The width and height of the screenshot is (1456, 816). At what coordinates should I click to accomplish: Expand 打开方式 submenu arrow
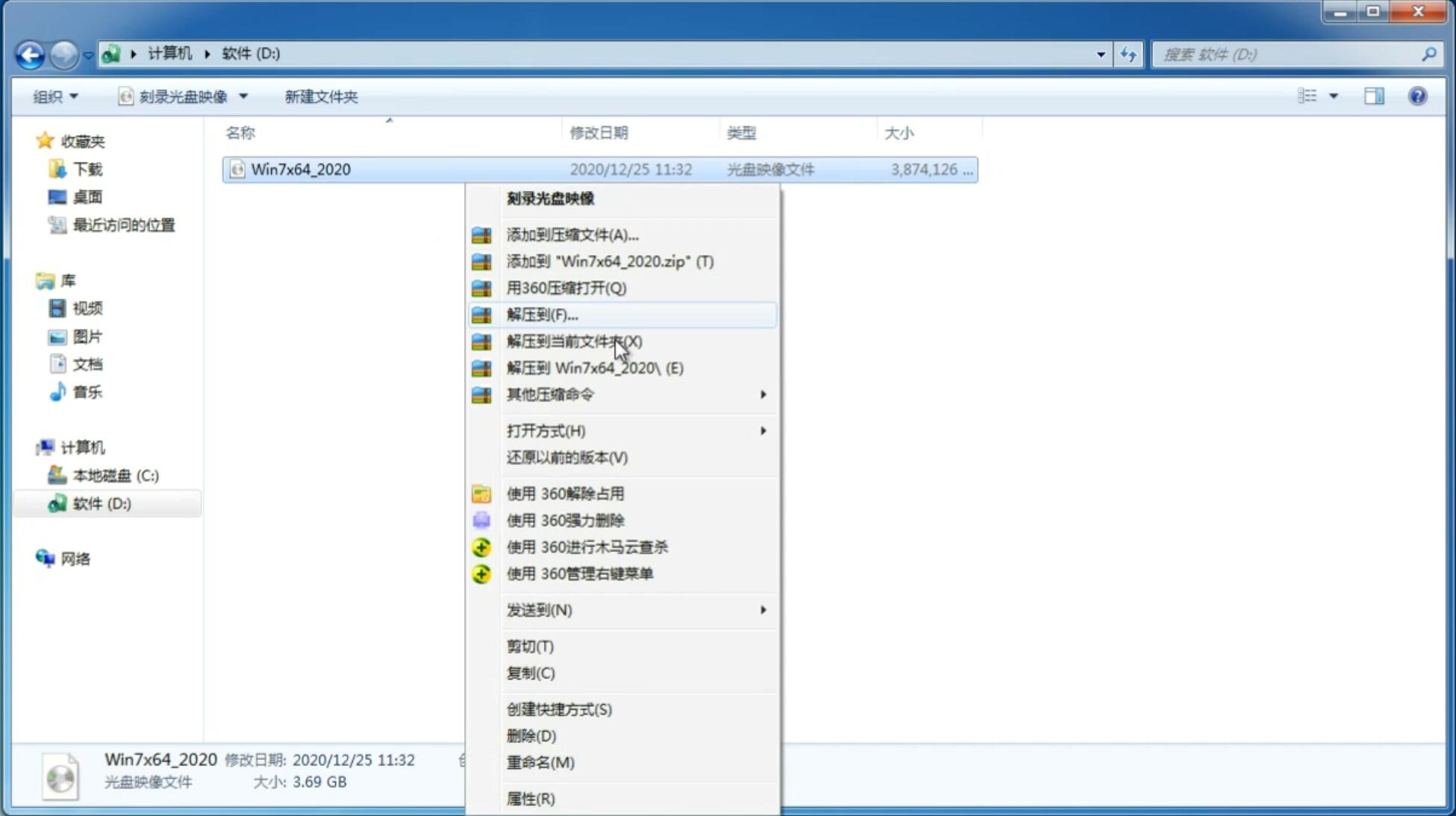click(x=764, y=430)
